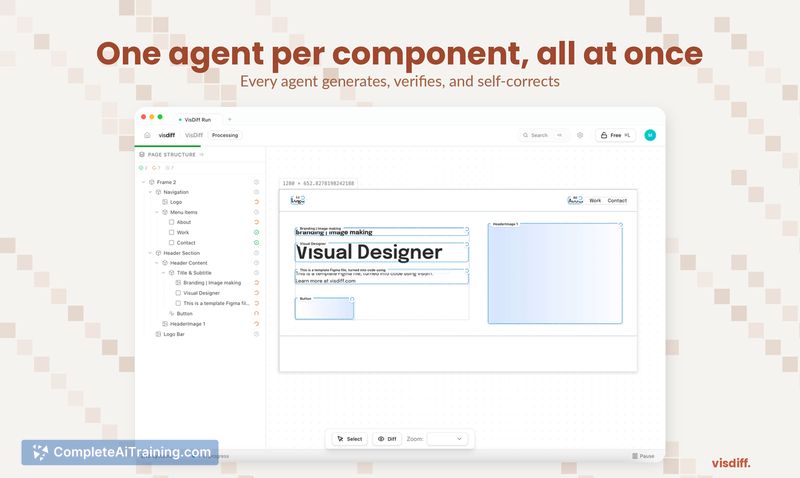Collapse the Frame 2 tree node
Screen dimensions: 800x478
coord(143,182)
